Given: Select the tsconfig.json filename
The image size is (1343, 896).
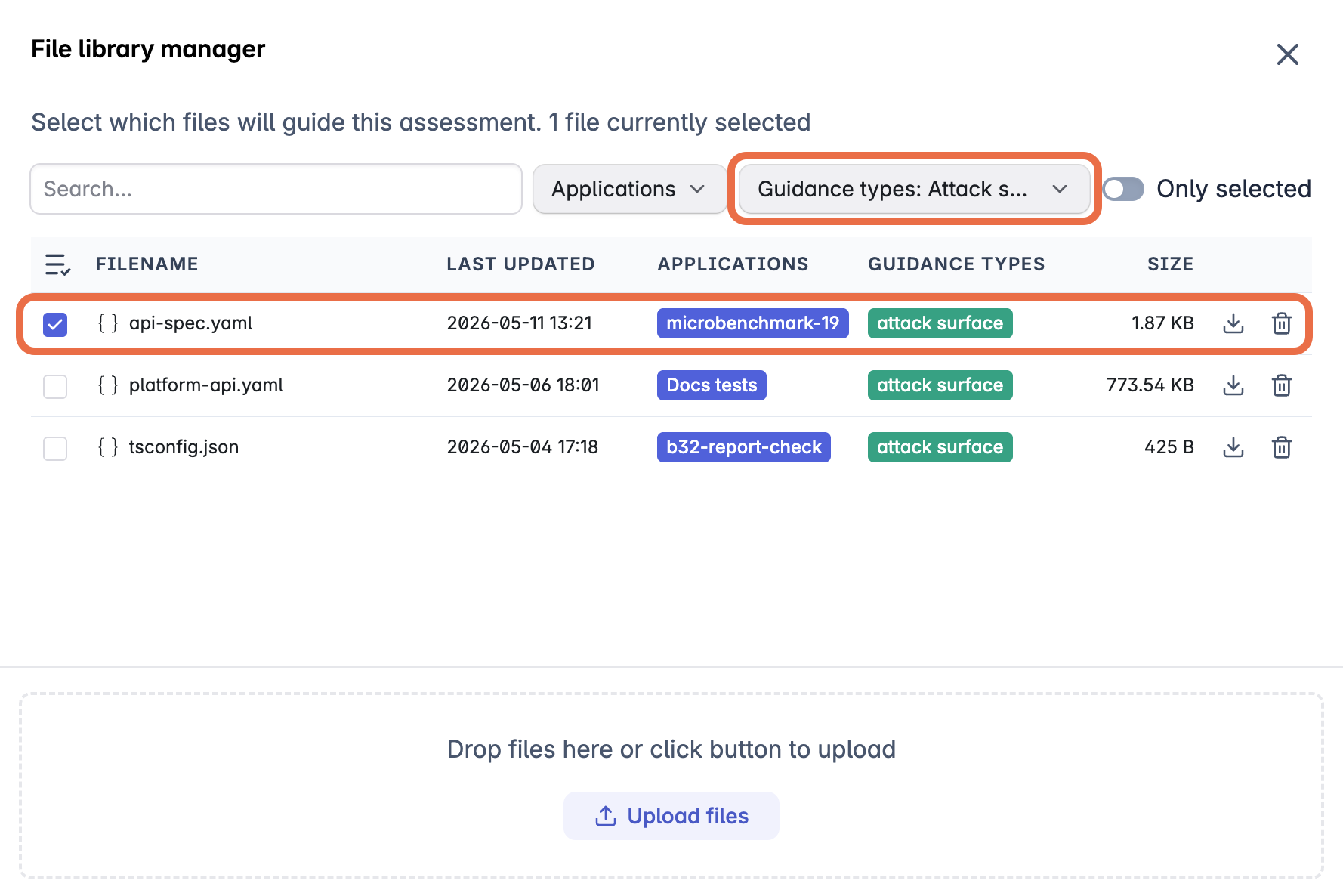Looking at the screenshot, I should click(184, 447).
